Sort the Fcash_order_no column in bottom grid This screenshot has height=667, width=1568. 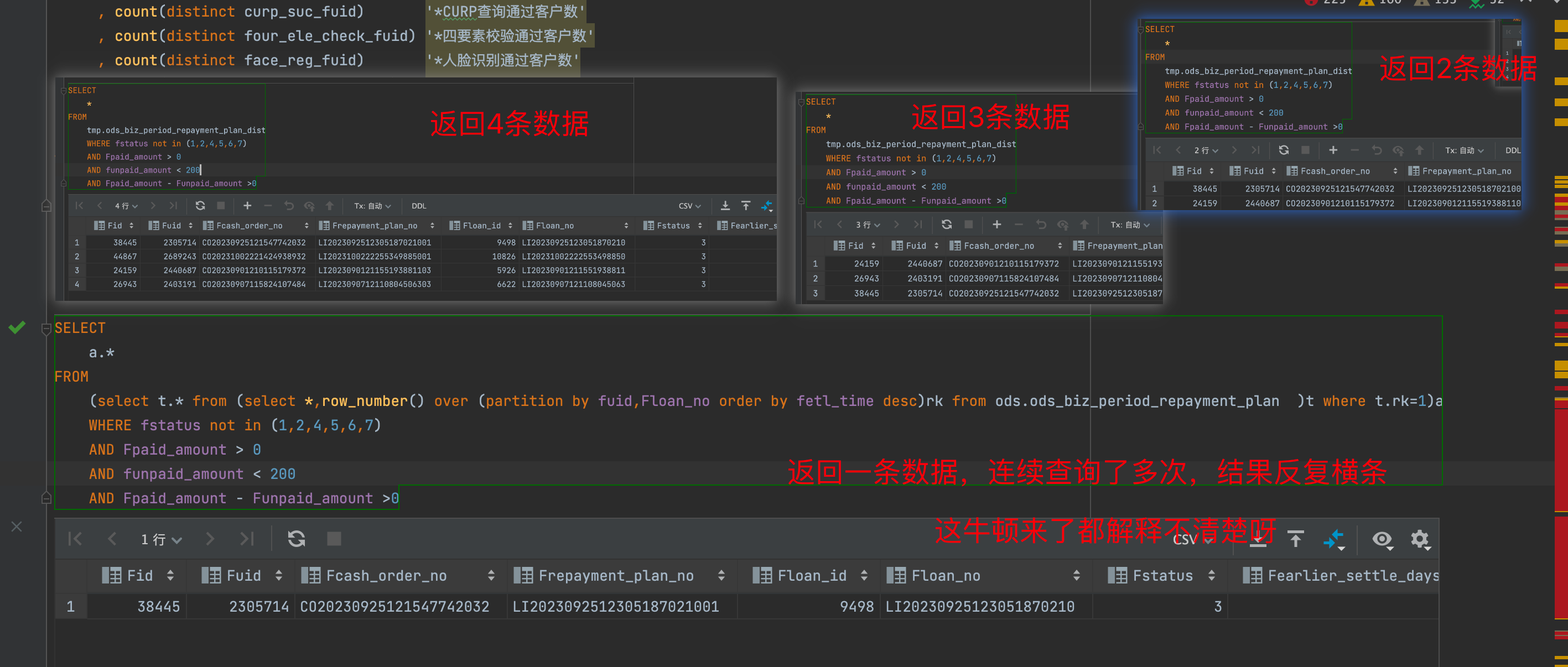pos(491,576)
